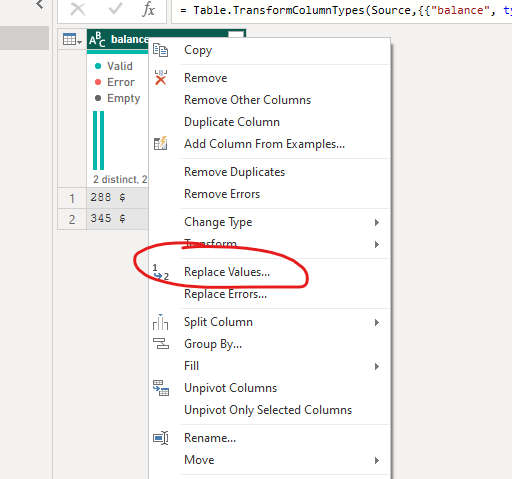Click the Split Column icon
The width and height of the screenshot is (512, 479).
(x=160, y=322)
